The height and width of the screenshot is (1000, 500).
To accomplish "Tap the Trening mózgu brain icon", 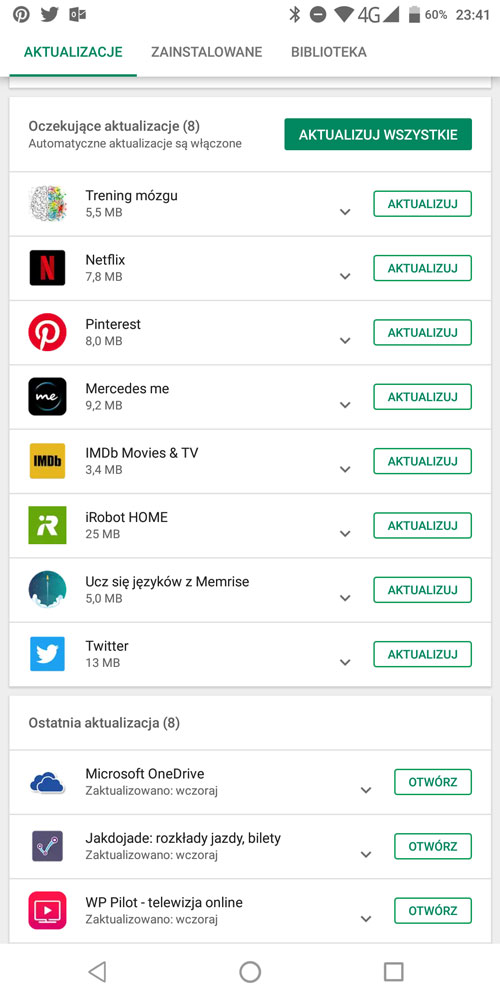I will [47, 203].
